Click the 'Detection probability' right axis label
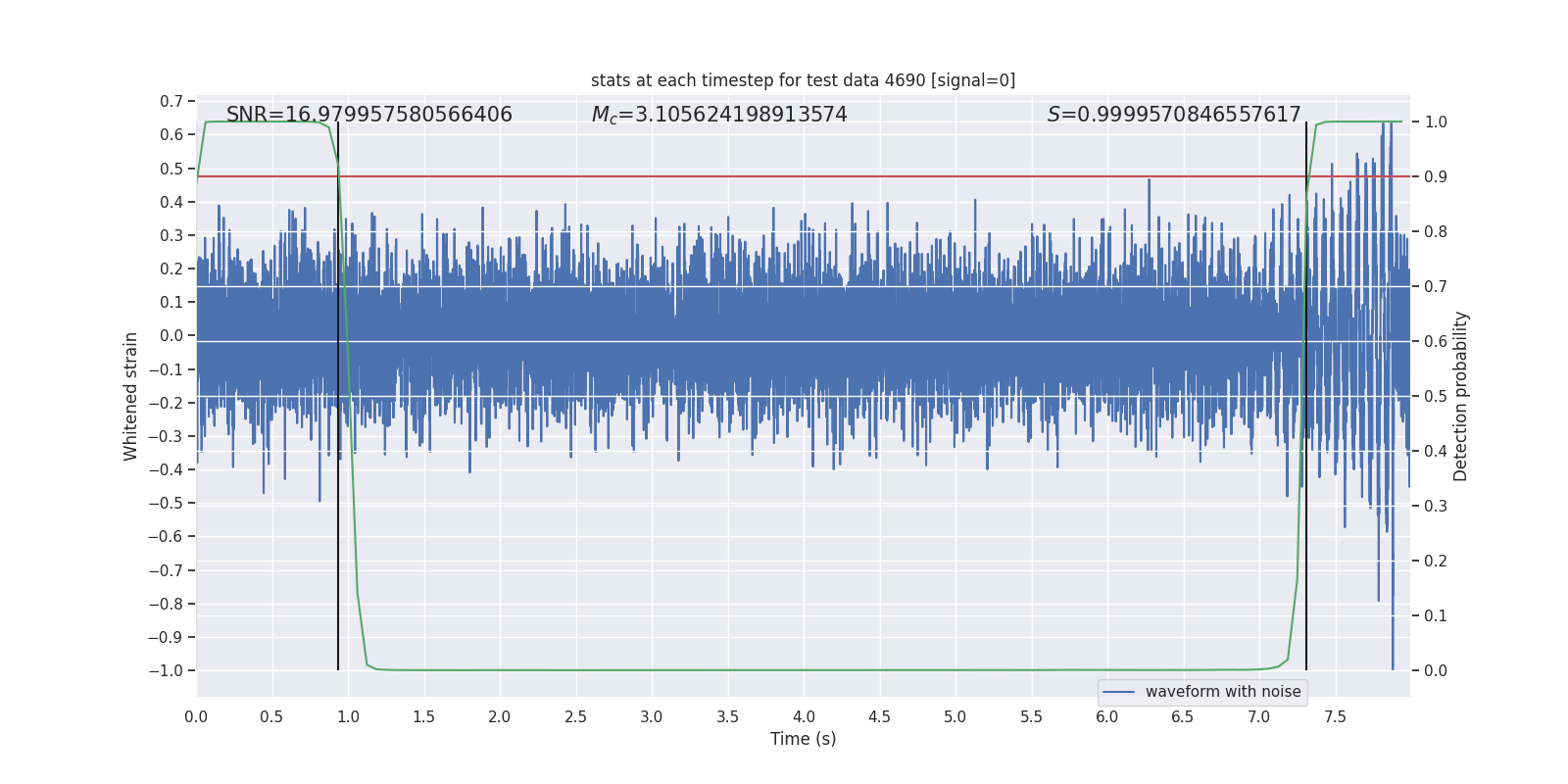Viewport: 1568px width, 784px height. pos(1461,396)
